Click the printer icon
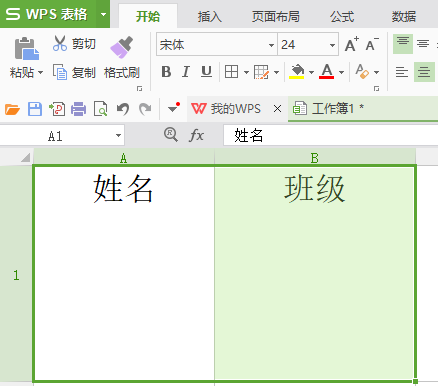438x386 pixels. [78, 109]
